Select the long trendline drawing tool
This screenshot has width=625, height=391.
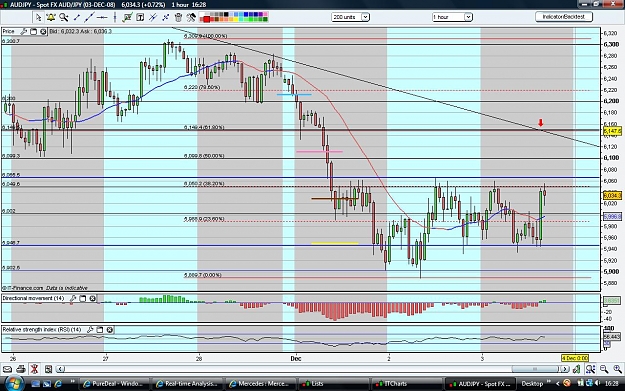pyautogui.click(x=89, y=17)
